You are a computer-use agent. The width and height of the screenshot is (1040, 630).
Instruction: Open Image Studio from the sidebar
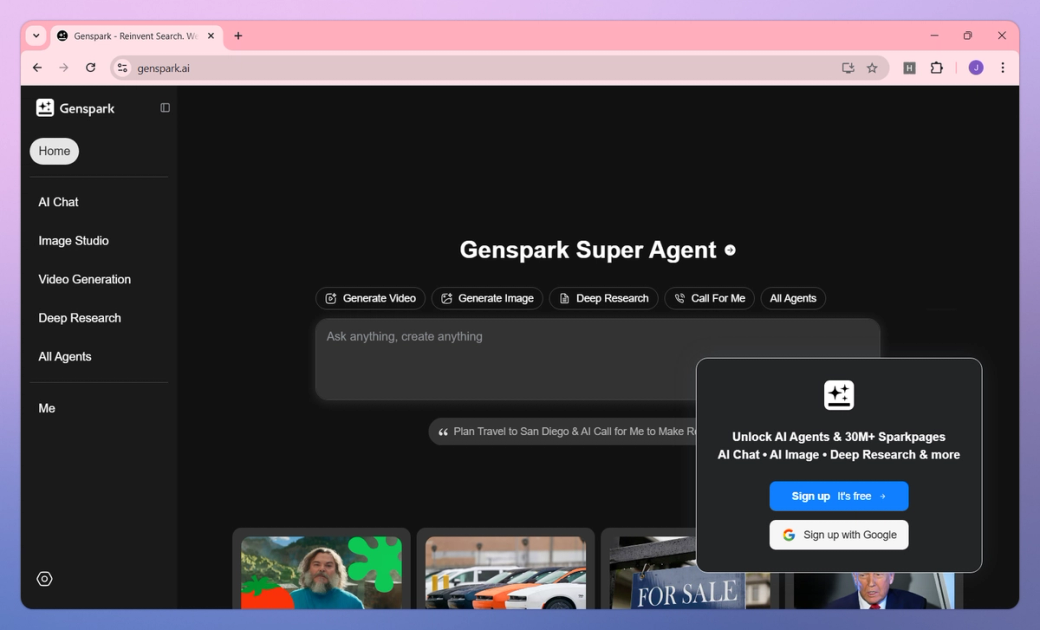coord(73,240)
